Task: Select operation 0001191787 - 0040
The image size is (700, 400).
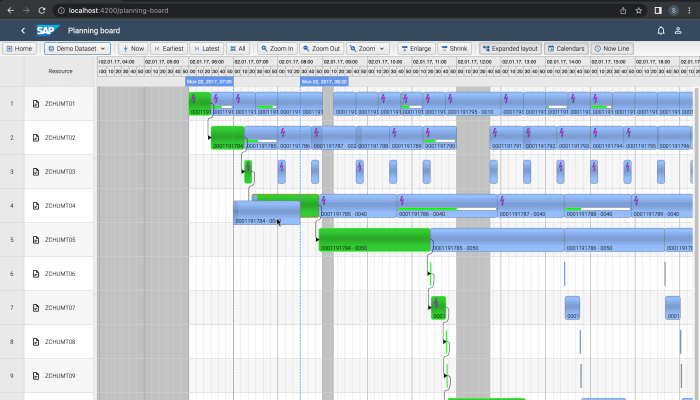Action: (x=531, y=206)
